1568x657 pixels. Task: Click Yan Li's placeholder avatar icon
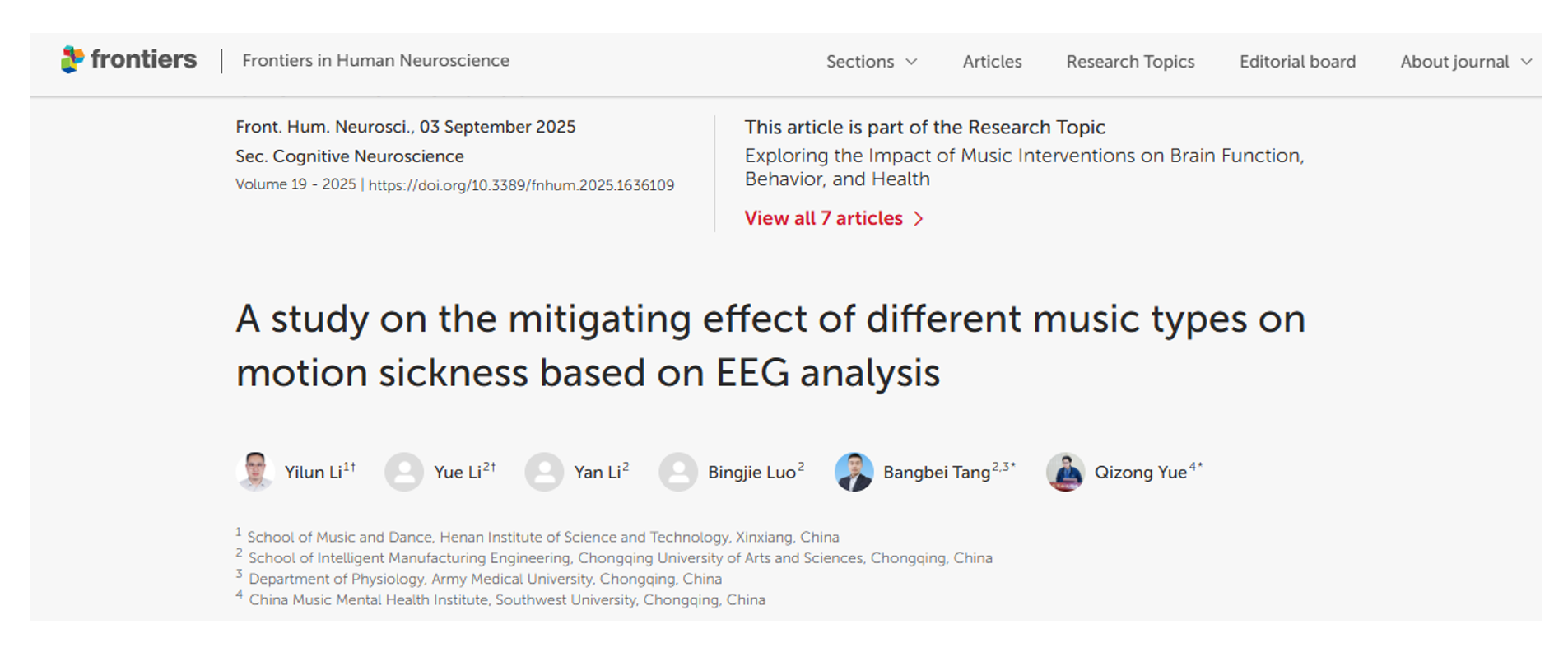tap(544, 472)
